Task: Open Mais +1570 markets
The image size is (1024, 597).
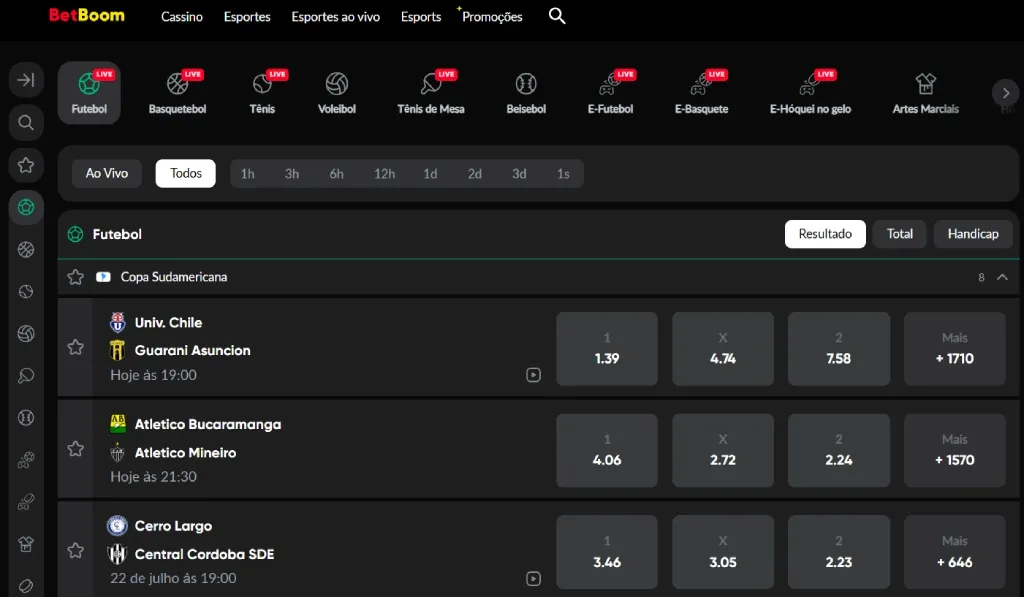Action: [955, 451]
